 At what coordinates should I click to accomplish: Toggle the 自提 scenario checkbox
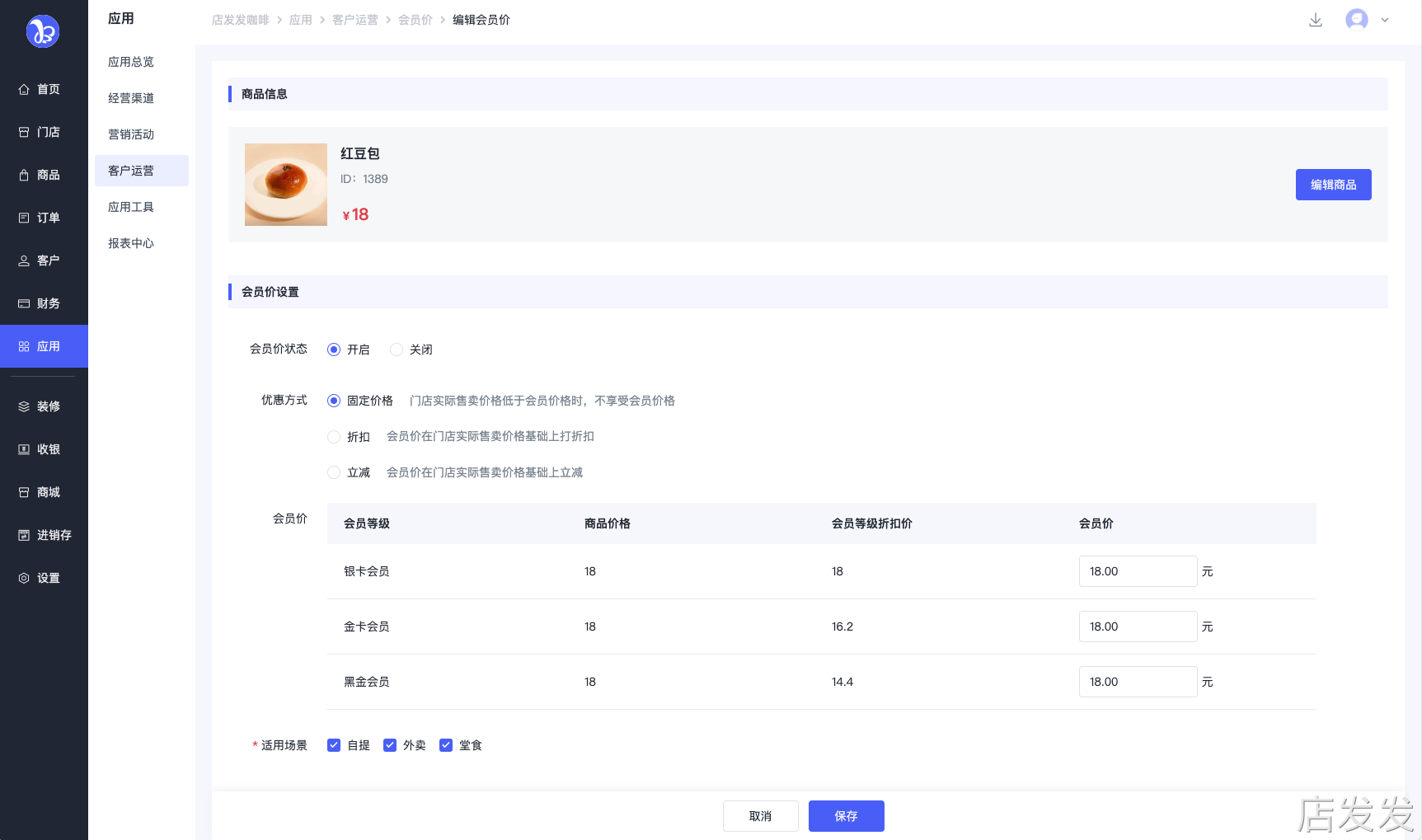click(334, 745)
